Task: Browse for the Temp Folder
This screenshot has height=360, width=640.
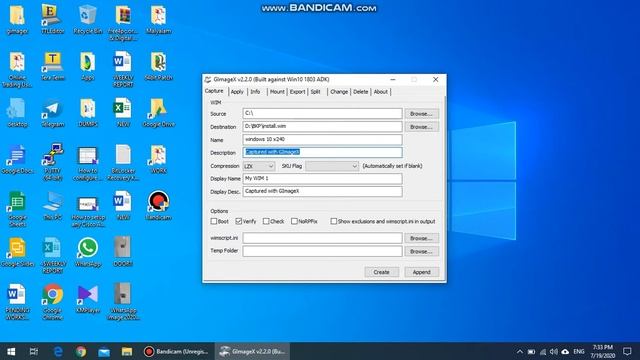Action: (x=422, y=251)
